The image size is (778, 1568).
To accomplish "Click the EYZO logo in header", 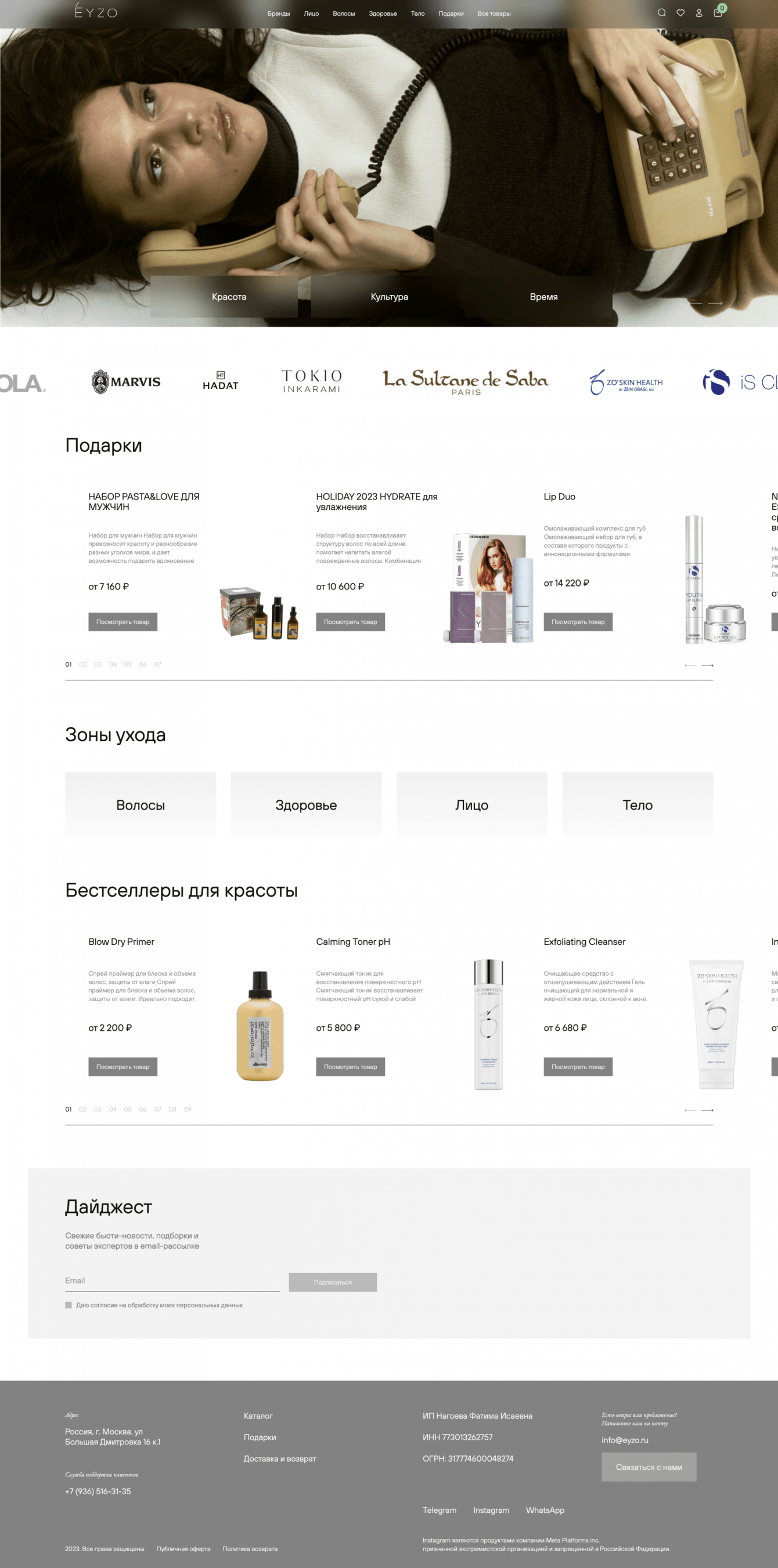I will point(96,11).
